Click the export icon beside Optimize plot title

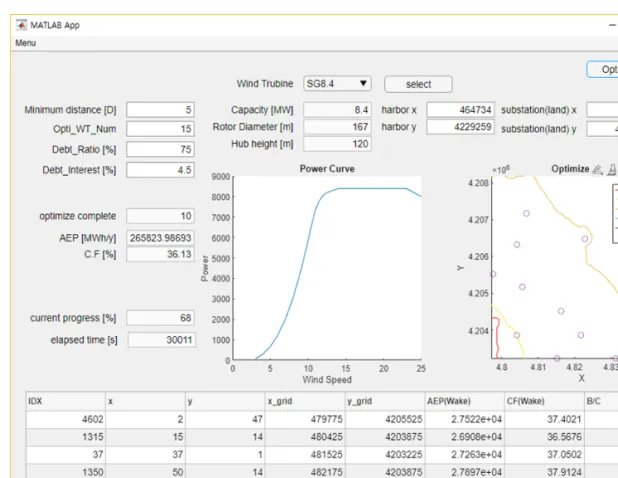coord(597,170)
